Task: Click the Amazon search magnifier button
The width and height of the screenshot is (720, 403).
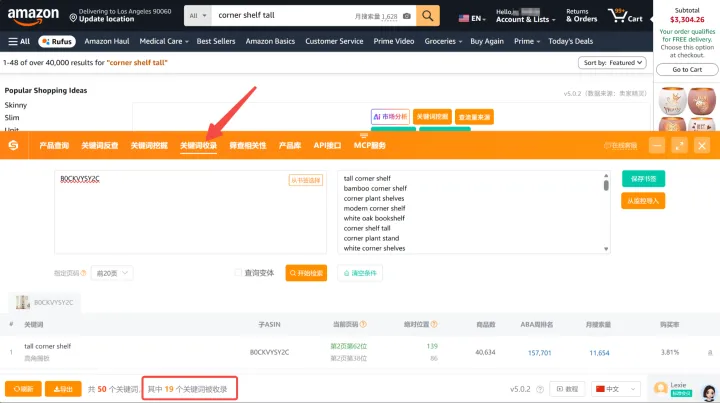Action: (428, 16)
